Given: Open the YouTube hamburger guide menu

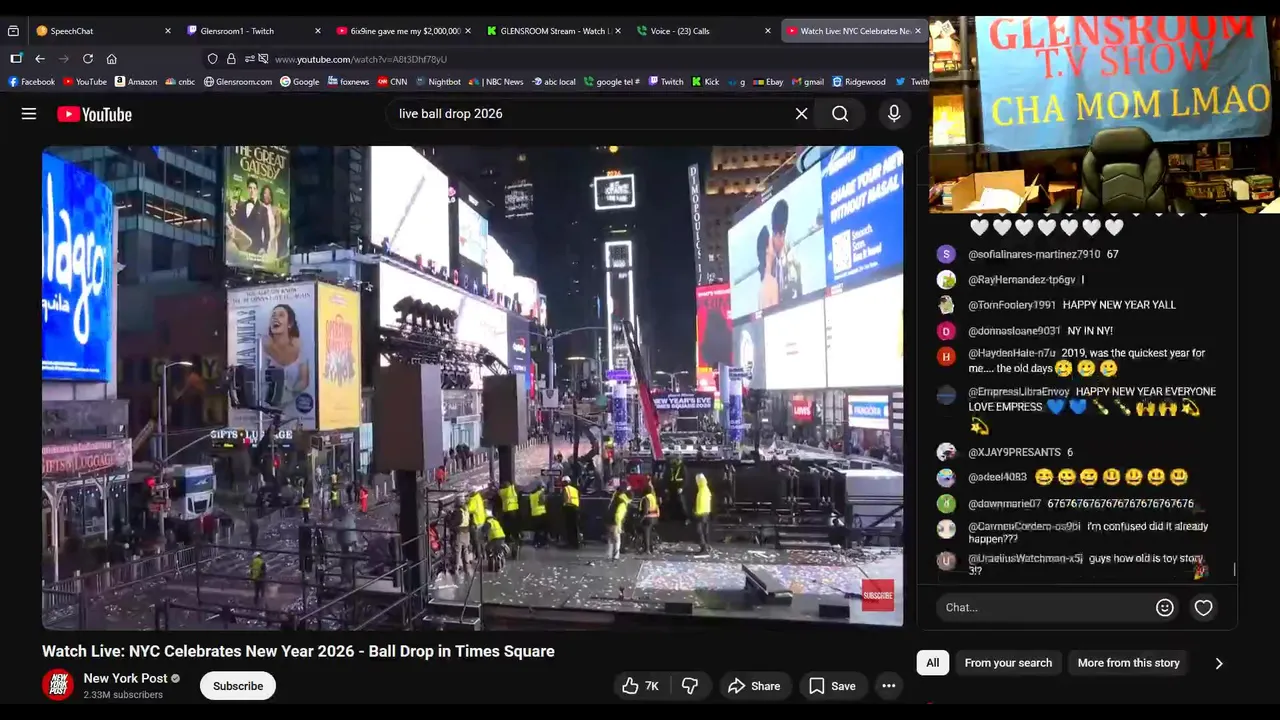Looking at the screenshot, I should point(29,114).
